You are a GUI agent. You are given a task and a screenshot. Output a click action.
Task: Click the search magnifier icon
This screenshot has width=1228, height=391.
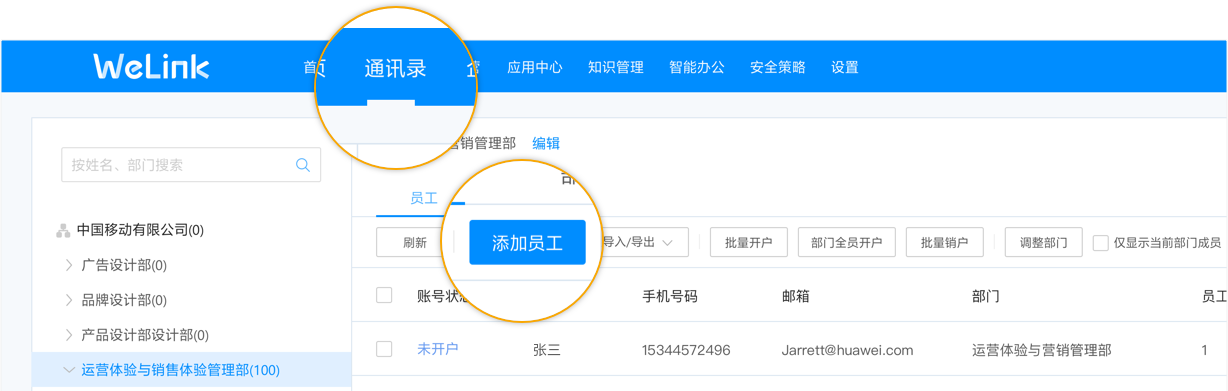click(x=303, y=165)
